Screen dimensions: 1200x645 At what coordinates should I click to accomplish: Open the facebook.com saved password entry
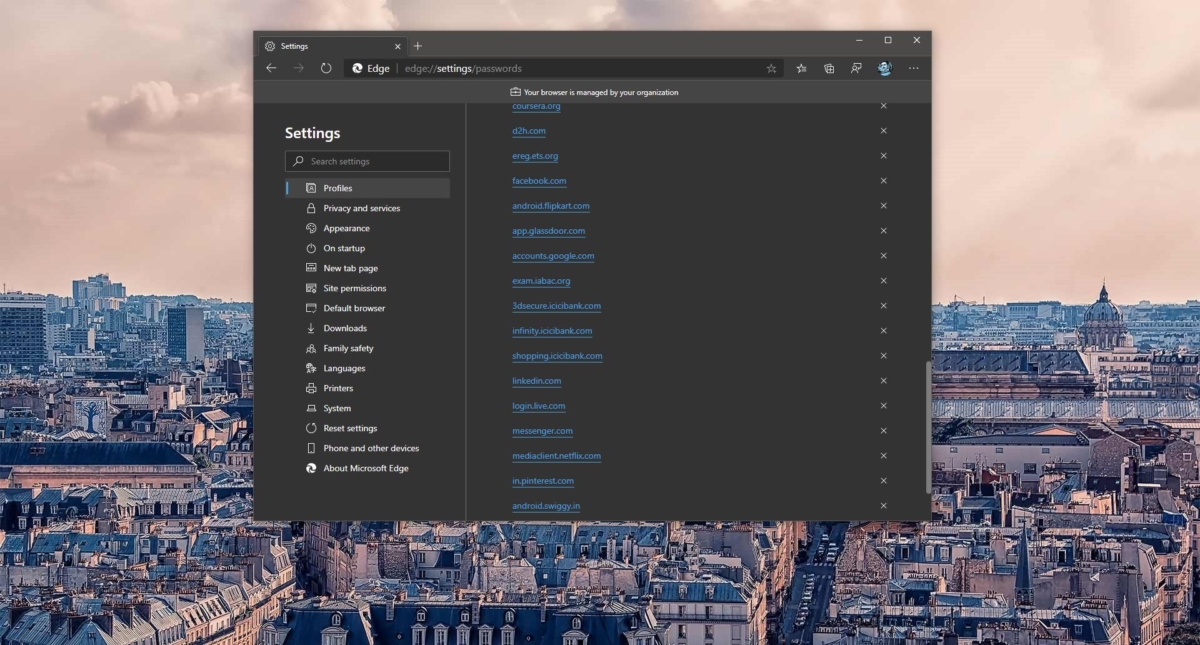[x=539, y=181]
